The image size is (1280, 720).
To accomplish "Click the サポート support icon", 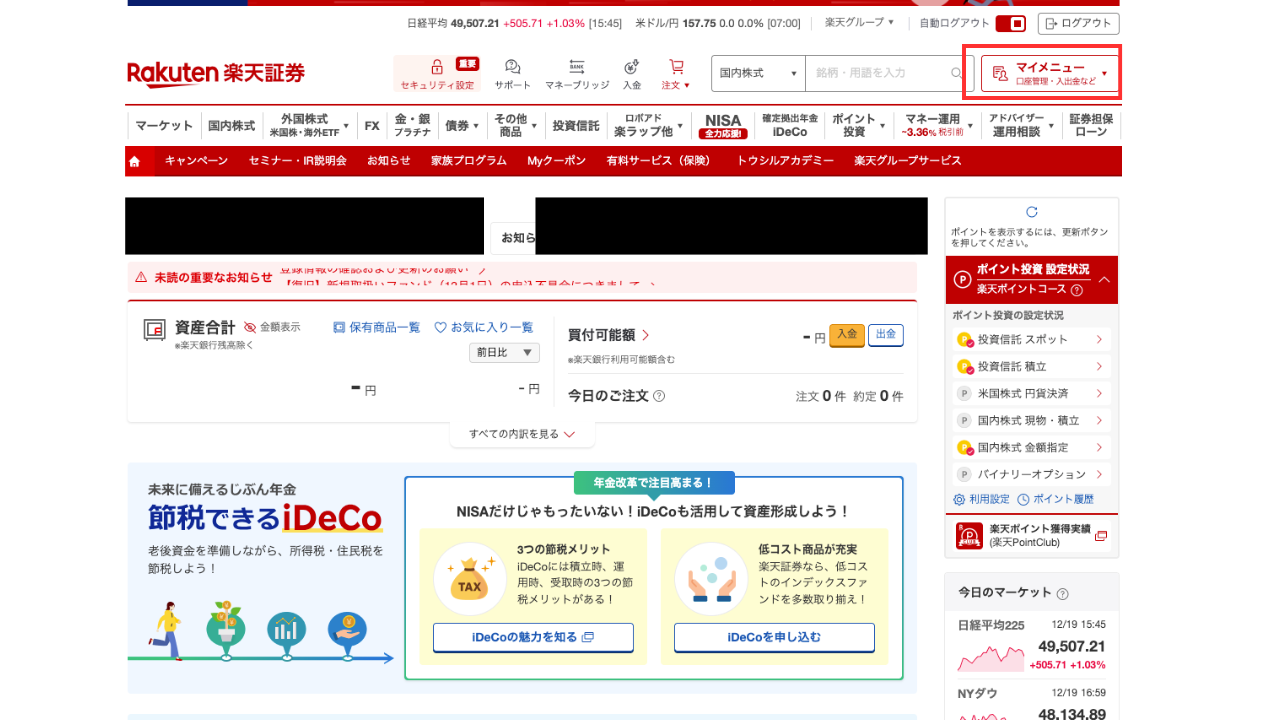I will tap(512, 67).
